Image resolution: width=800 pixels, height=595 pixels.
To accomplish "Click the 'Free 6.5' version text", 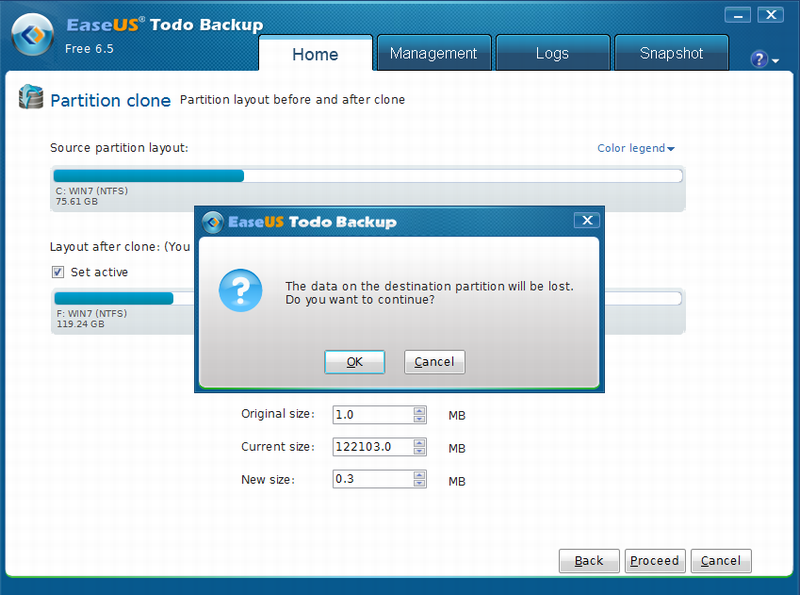I will pos(89,48).
